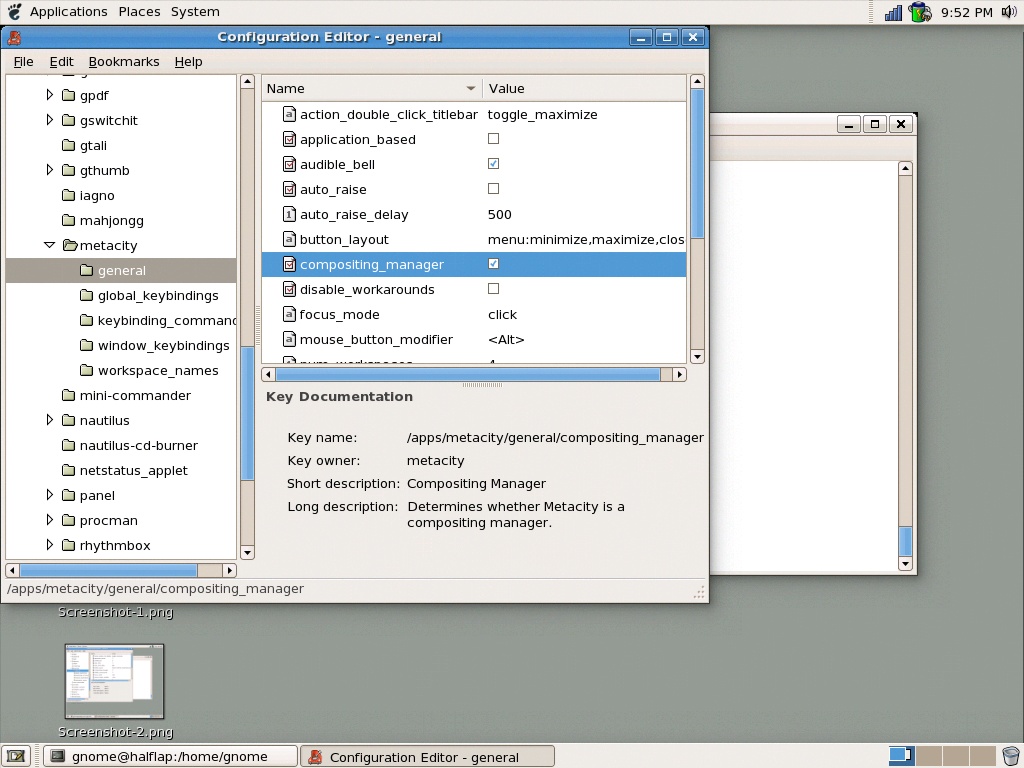Collapse the metacity tree folder
Image resolution: width=1024 pixels, height=768 pixels.
point(50,245)
